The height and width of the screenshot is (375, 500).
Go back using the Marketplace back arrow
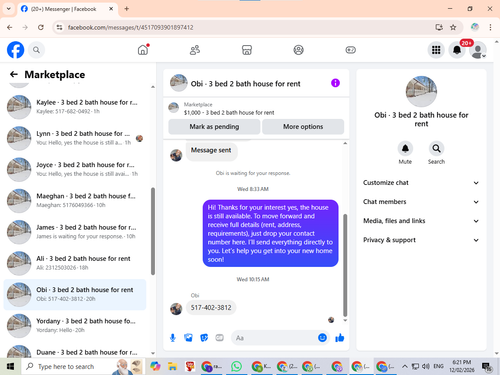[14, 74]
